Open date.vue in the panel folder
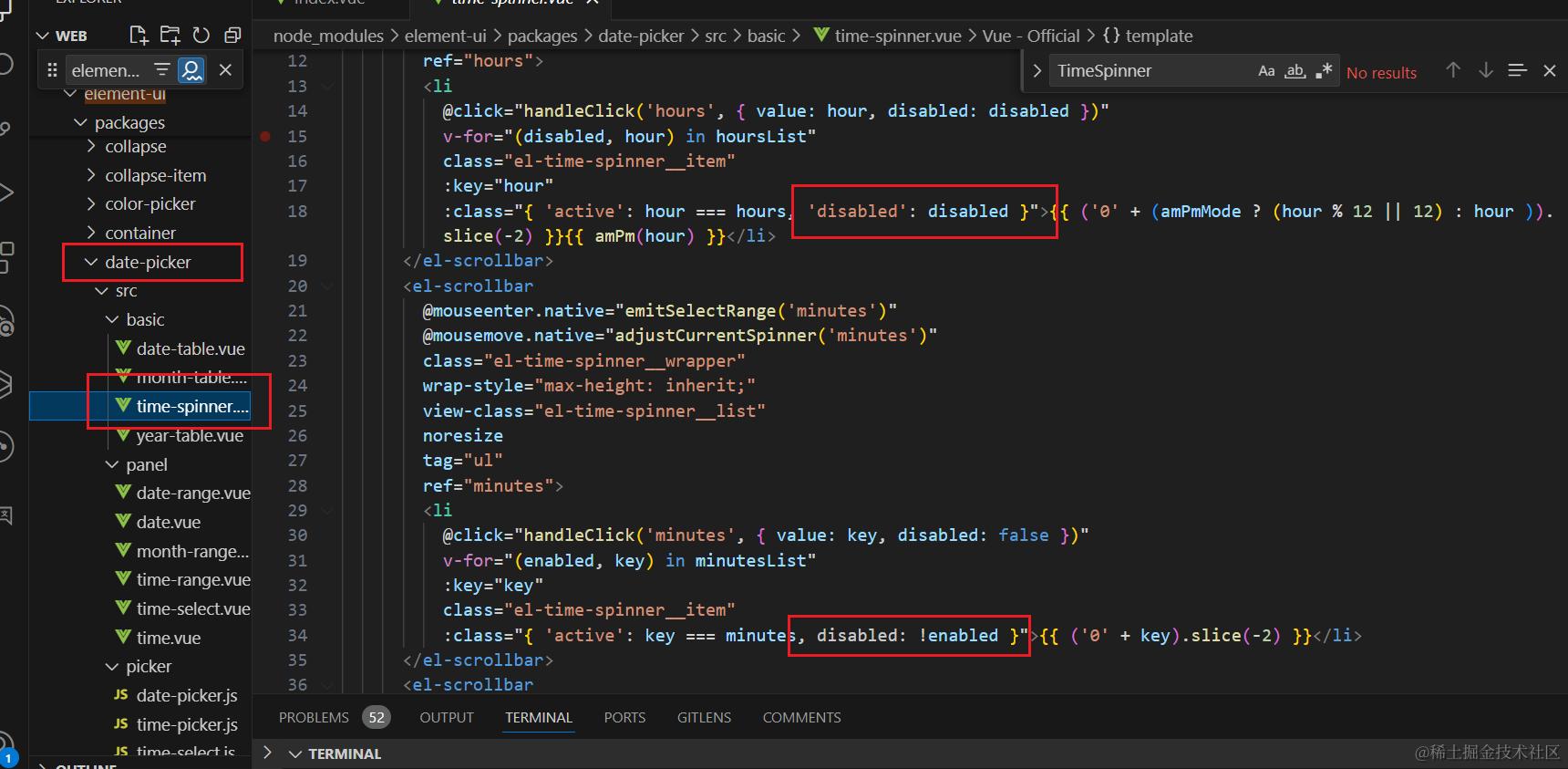1568x769 pixels. coord(169,522)
